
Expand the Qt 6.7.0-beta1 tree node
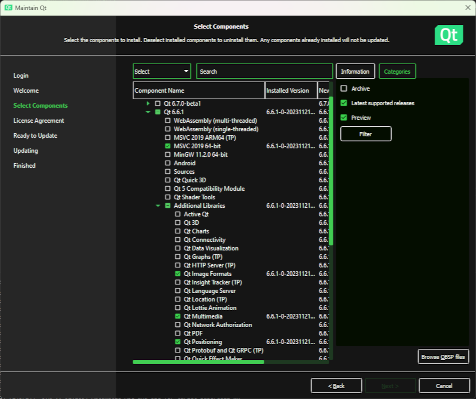click(148, 103)
